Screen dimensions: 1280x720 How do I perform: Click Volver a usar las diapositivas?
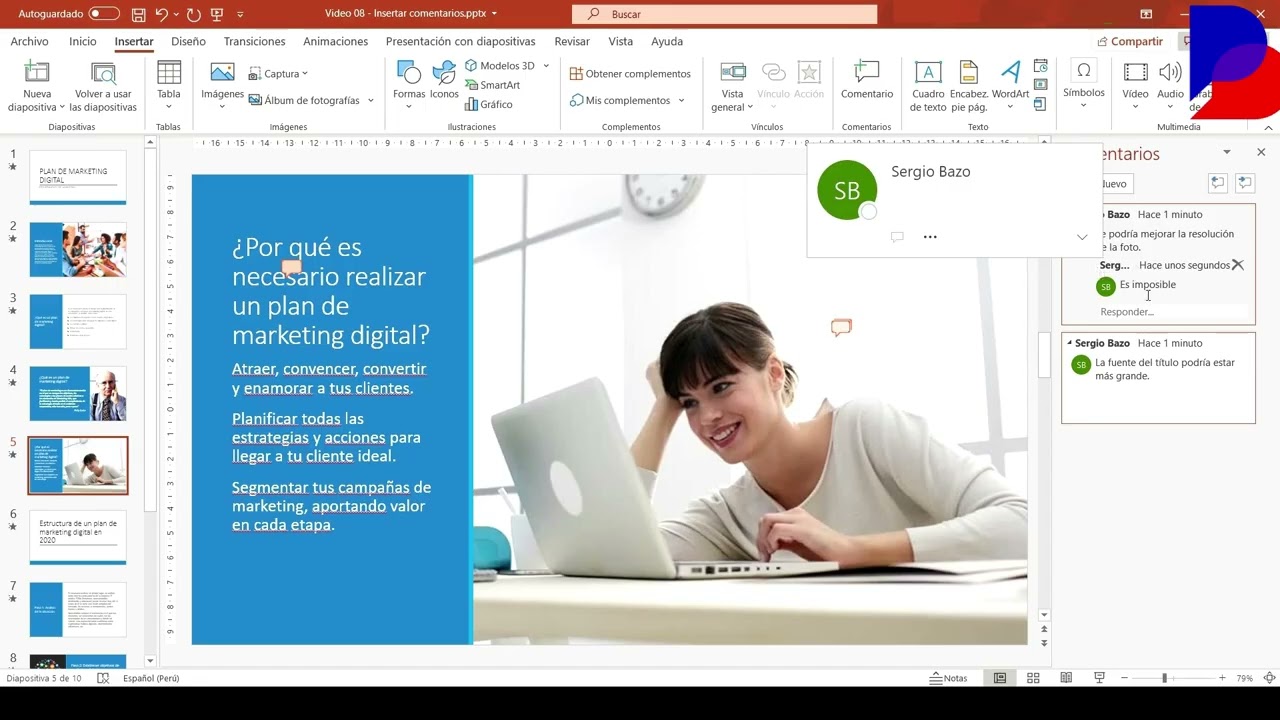[x=104, y=86]
